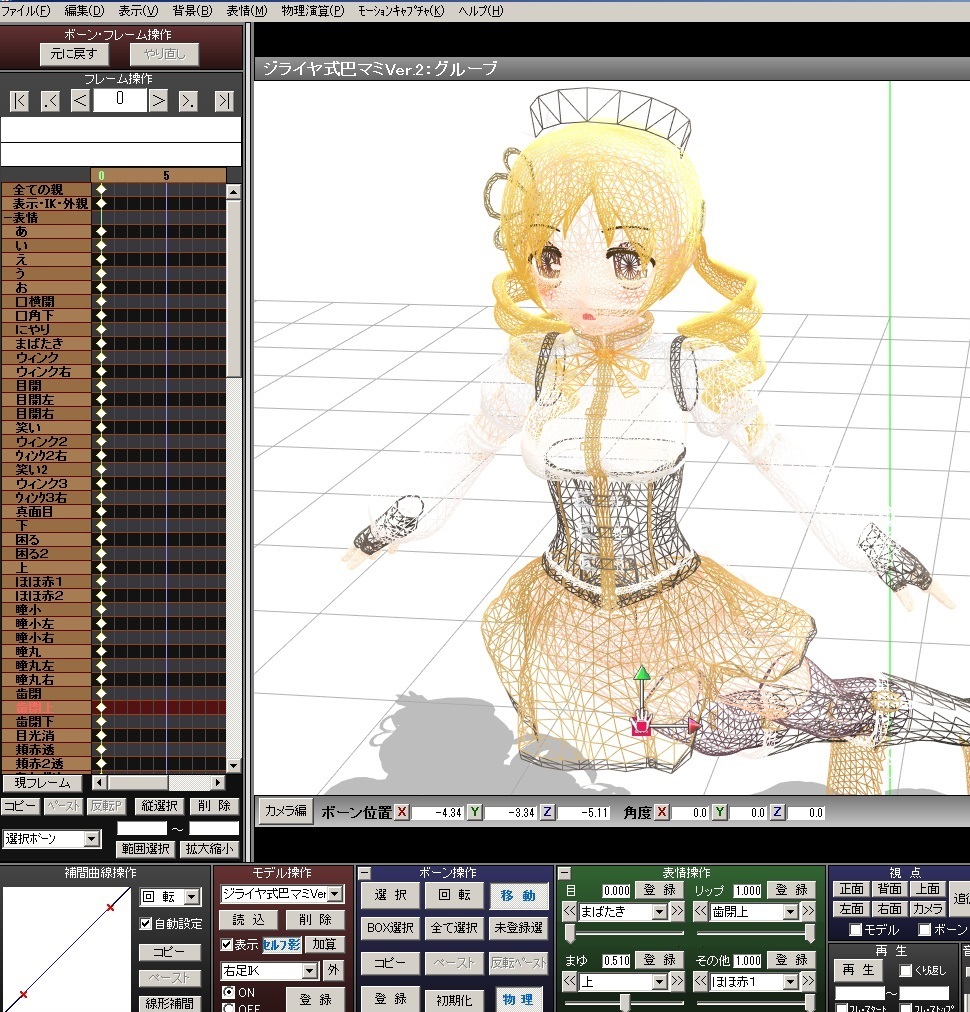The image size is (970, 1012).
Task: Open the 表示(V) menu
Action: point(138,11)
